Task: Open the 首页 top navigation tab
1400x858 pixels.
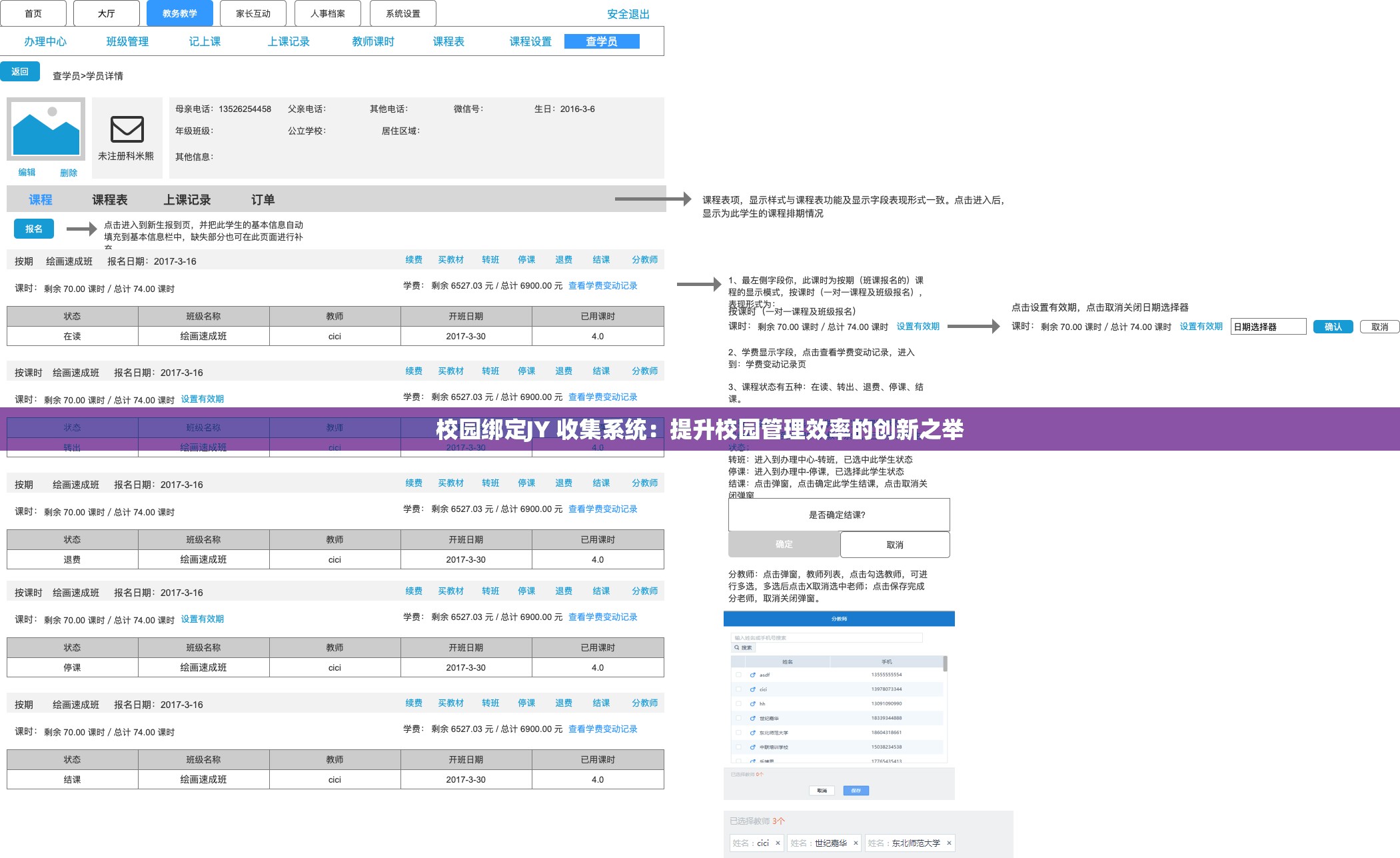Action: coord(33,13)
